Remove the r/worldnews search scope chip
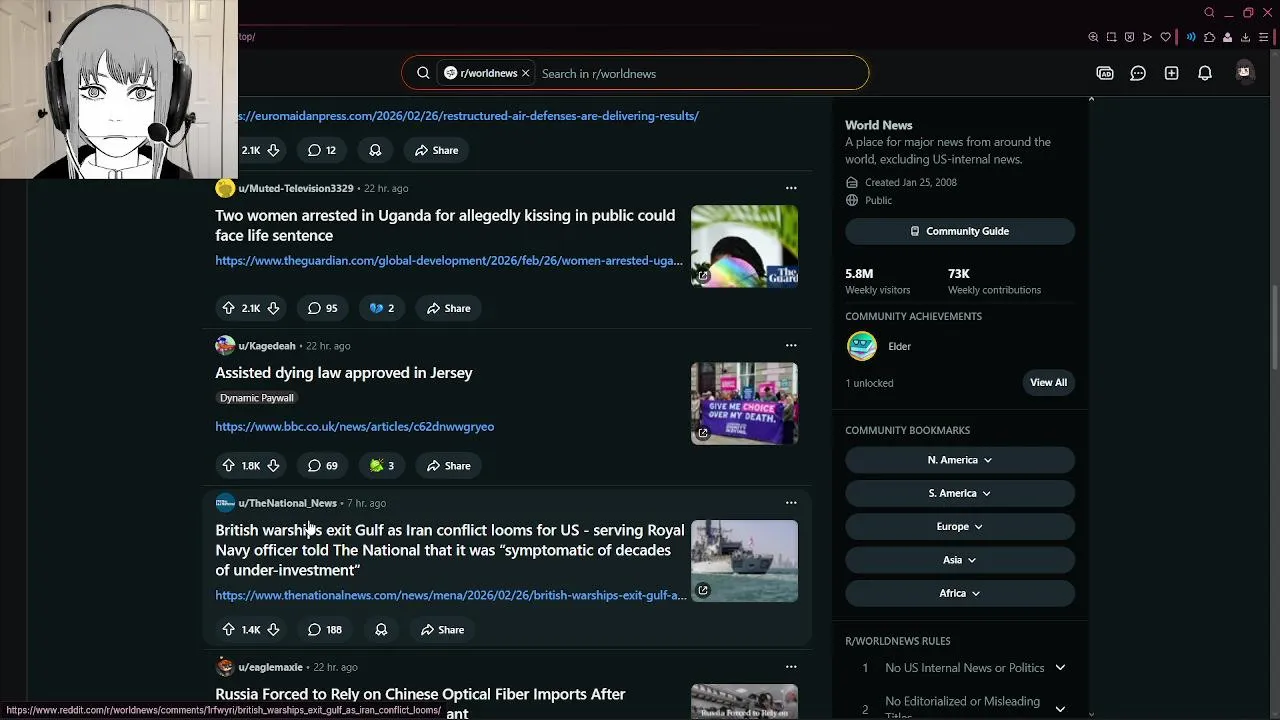1280x720 pixels. click(525, 73)
